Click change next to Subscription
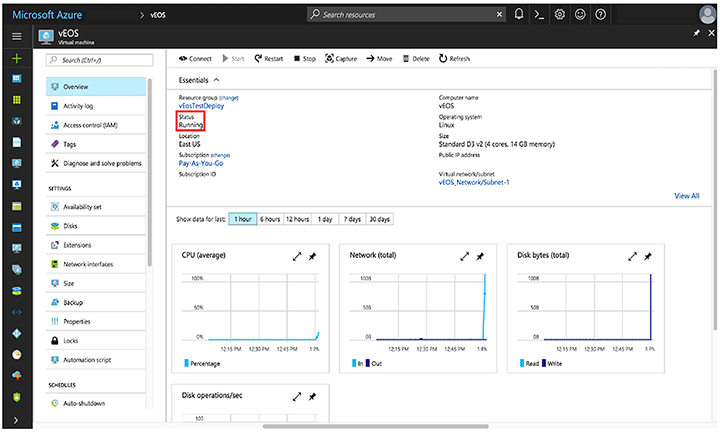 coord(220,155)
